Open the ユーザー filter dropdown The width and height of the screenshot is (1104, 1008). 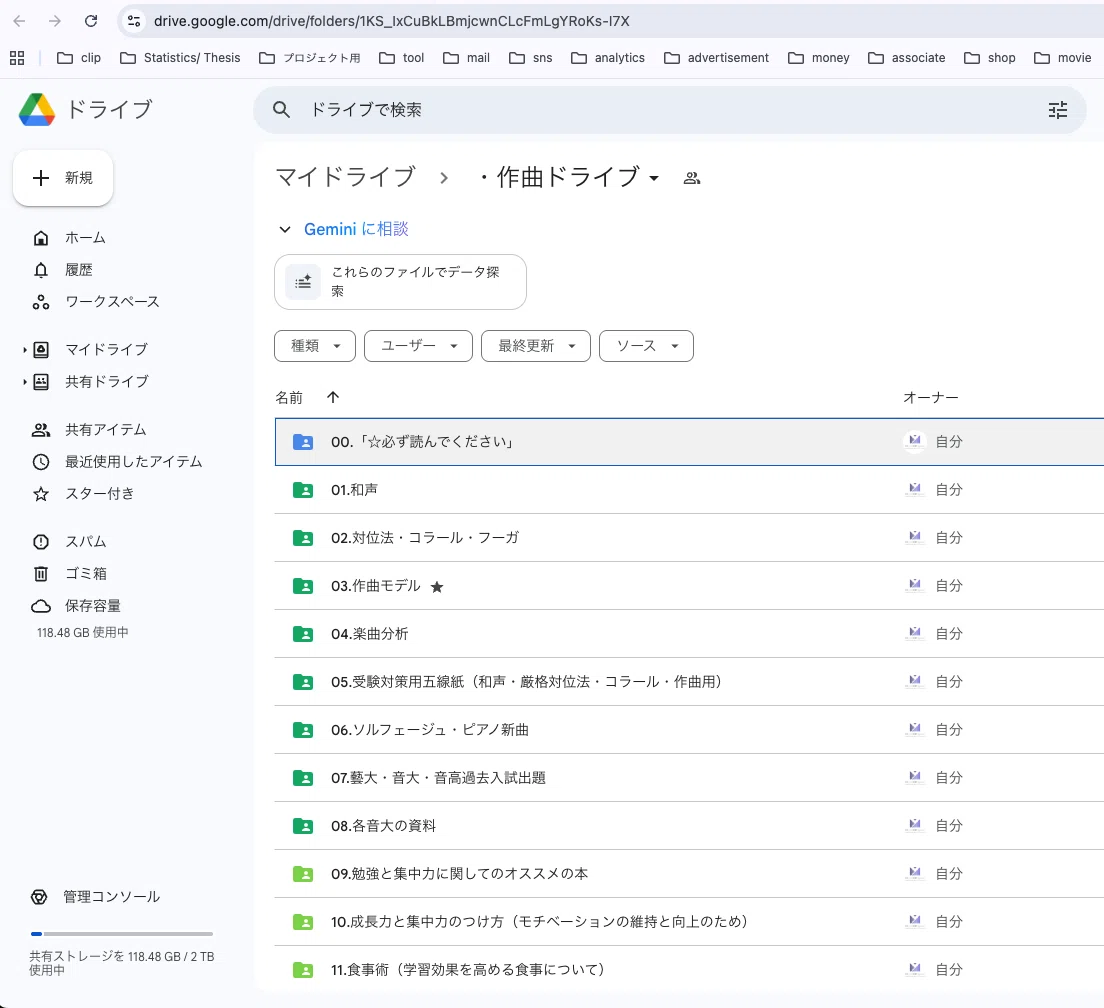418,346
